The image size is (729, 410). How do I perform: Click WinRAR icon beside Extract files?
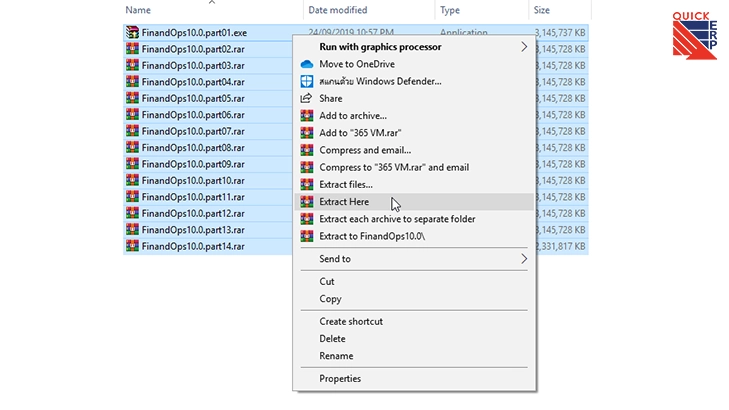click(x=307, y=184)
